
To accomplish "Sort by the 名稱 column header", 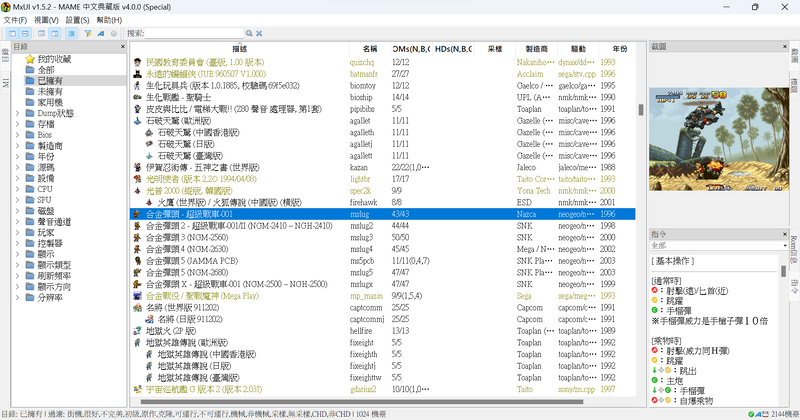I will 370,49.
